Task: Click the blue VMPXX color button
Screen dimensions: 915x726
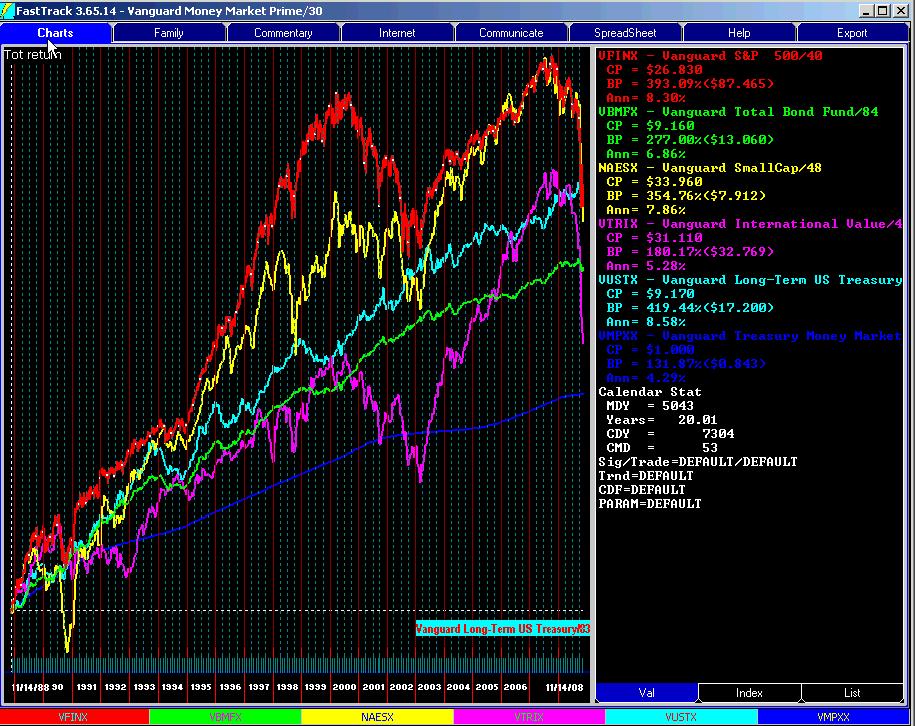Action: coord(833,717)
